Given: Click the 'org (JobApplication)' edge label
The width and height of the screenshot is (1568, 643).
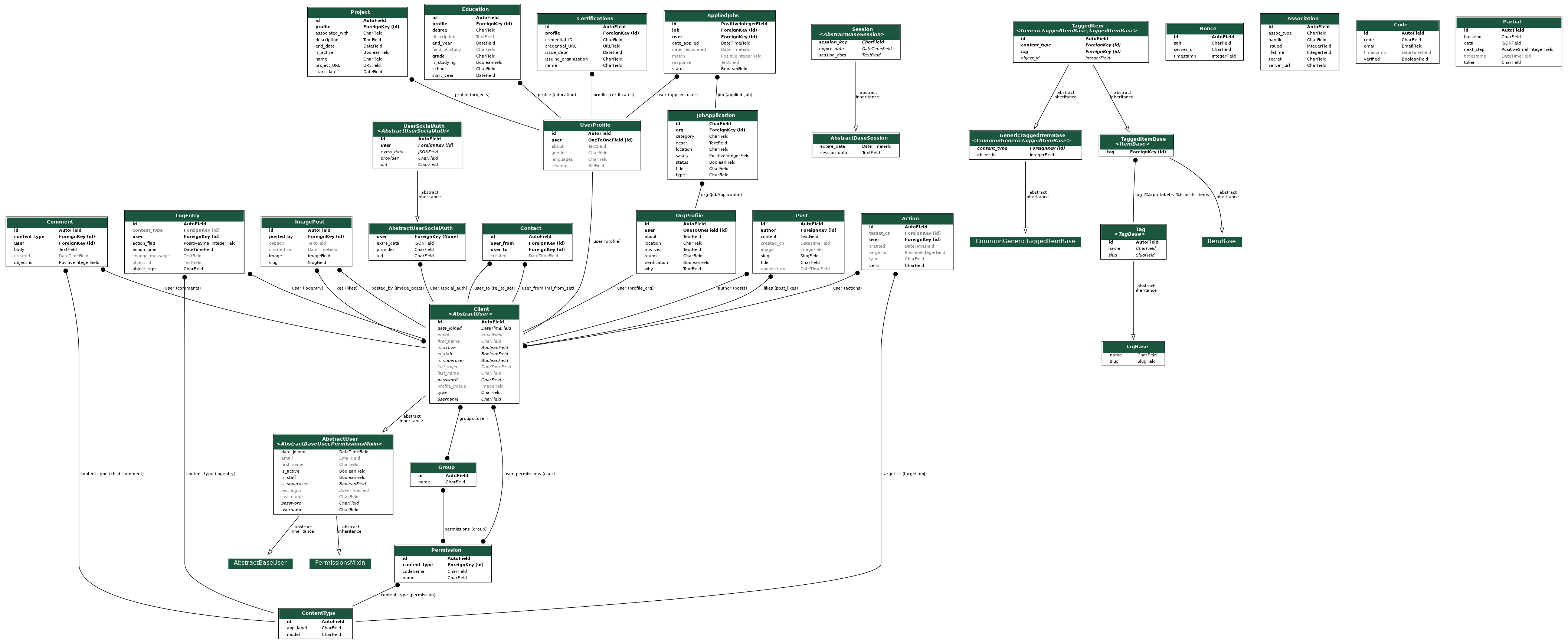Looking at the screenshot, I should point(721,195).
